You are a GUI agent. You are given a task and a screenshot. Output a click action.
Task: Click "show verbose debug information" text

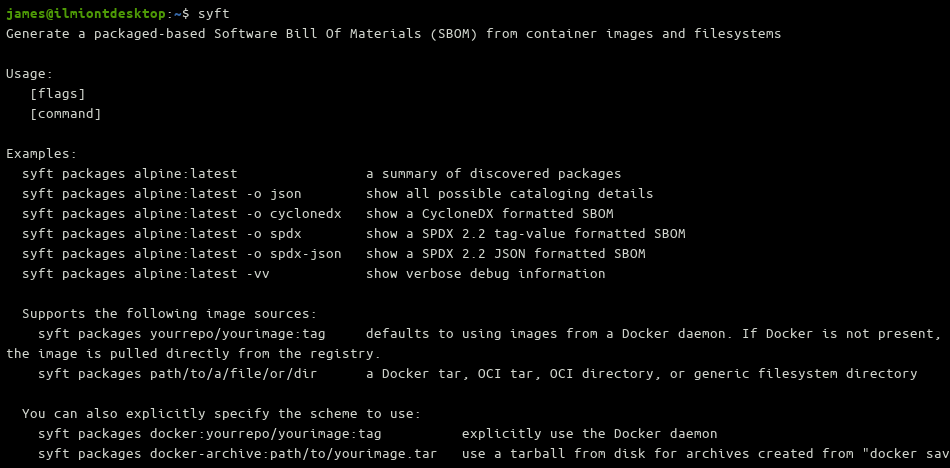[485, 273]
